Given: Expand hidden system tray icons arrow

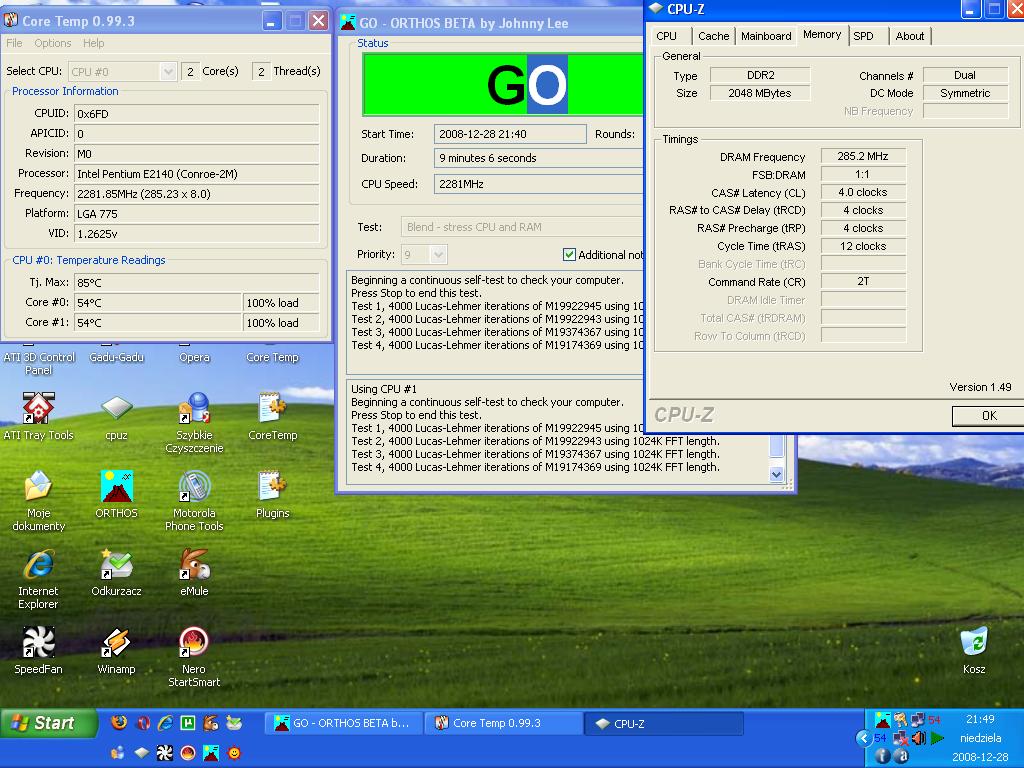Looking at the screenshot, I should (x=863, y=738).
